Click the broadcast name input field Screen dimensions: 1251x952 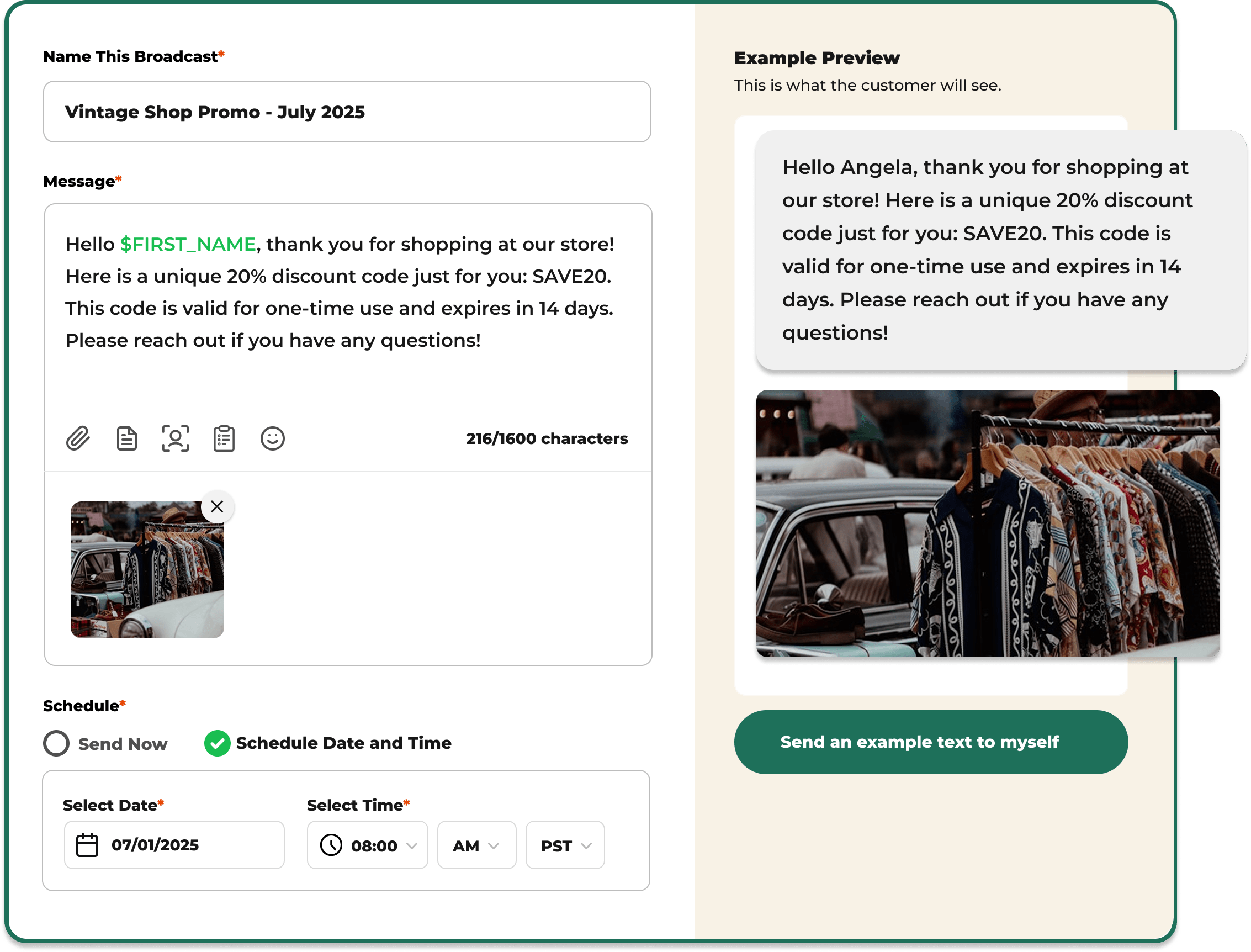[347, 112]
